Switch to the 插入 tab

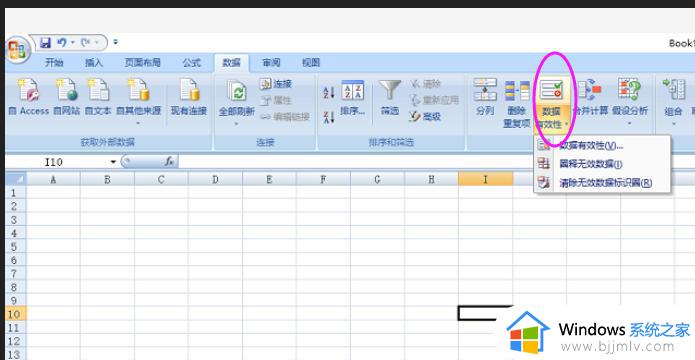coord(94,63)
